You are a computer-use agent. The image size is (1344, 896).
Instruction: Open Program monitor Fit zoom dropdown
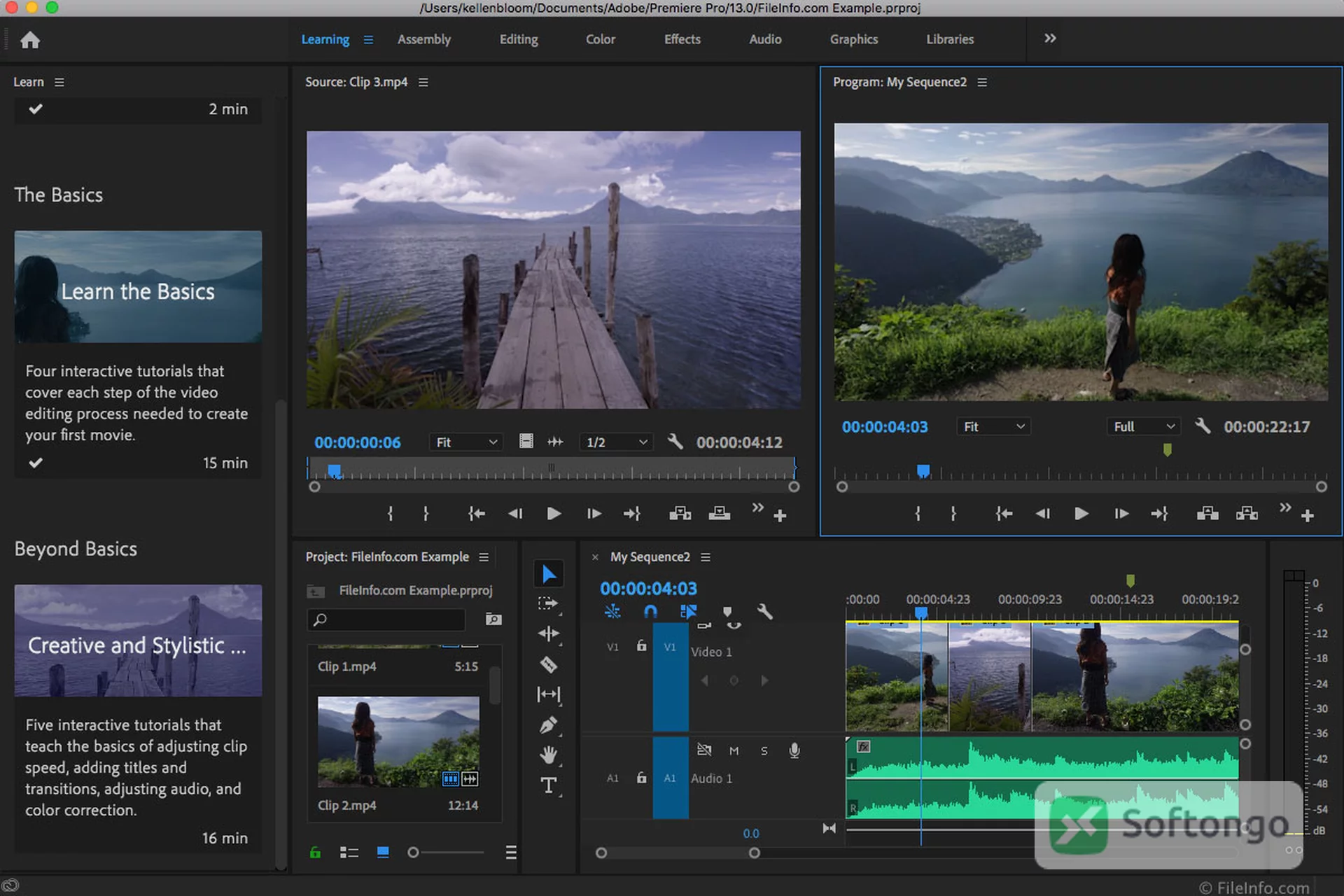[994, 426]
